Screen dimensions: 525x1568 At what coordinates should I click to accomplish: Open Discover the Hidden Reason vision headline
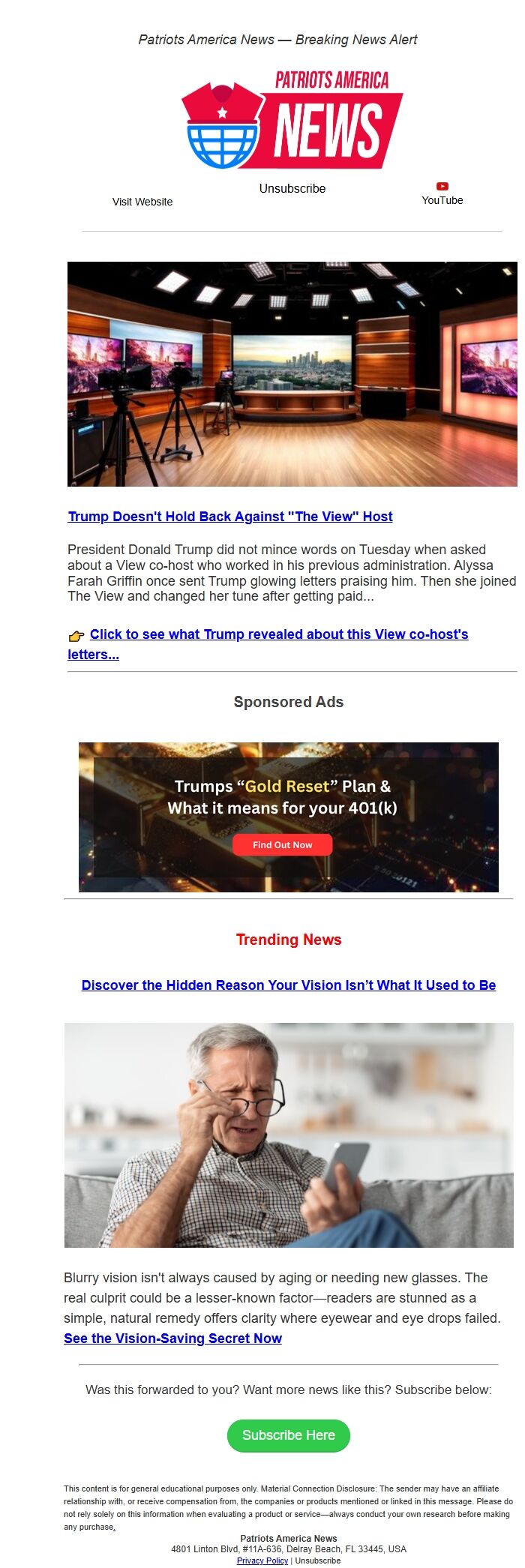tap(289, 985)
